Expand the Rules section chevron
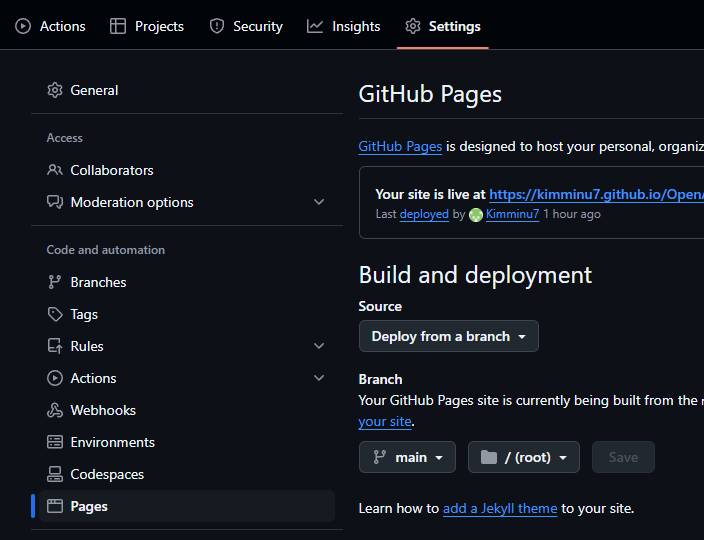Viewport: 704px width, 540px height. tap(319, 346)
